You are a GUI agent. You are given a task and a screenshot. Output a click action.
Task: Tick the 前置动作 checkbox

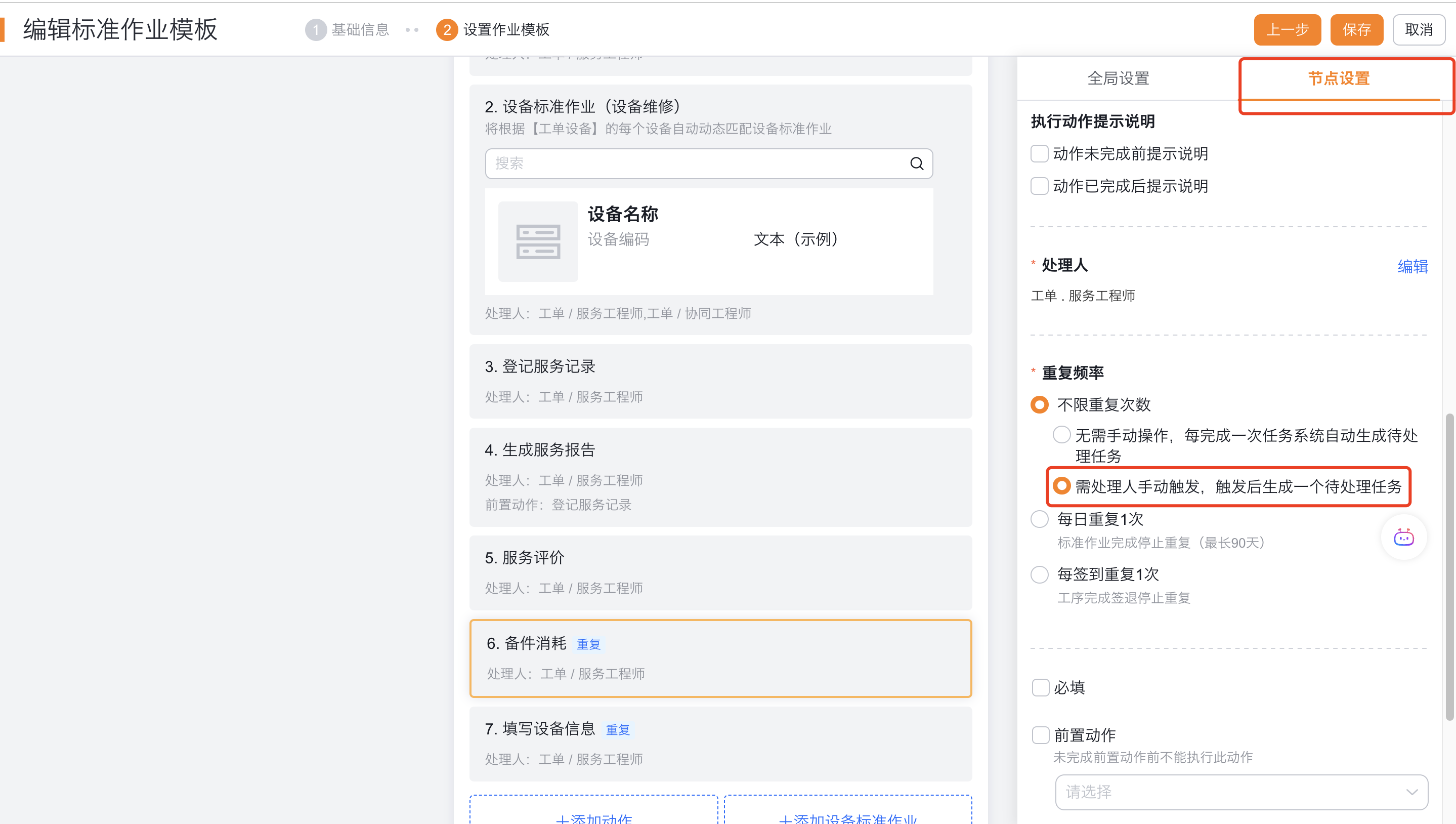coord(1040,734)
